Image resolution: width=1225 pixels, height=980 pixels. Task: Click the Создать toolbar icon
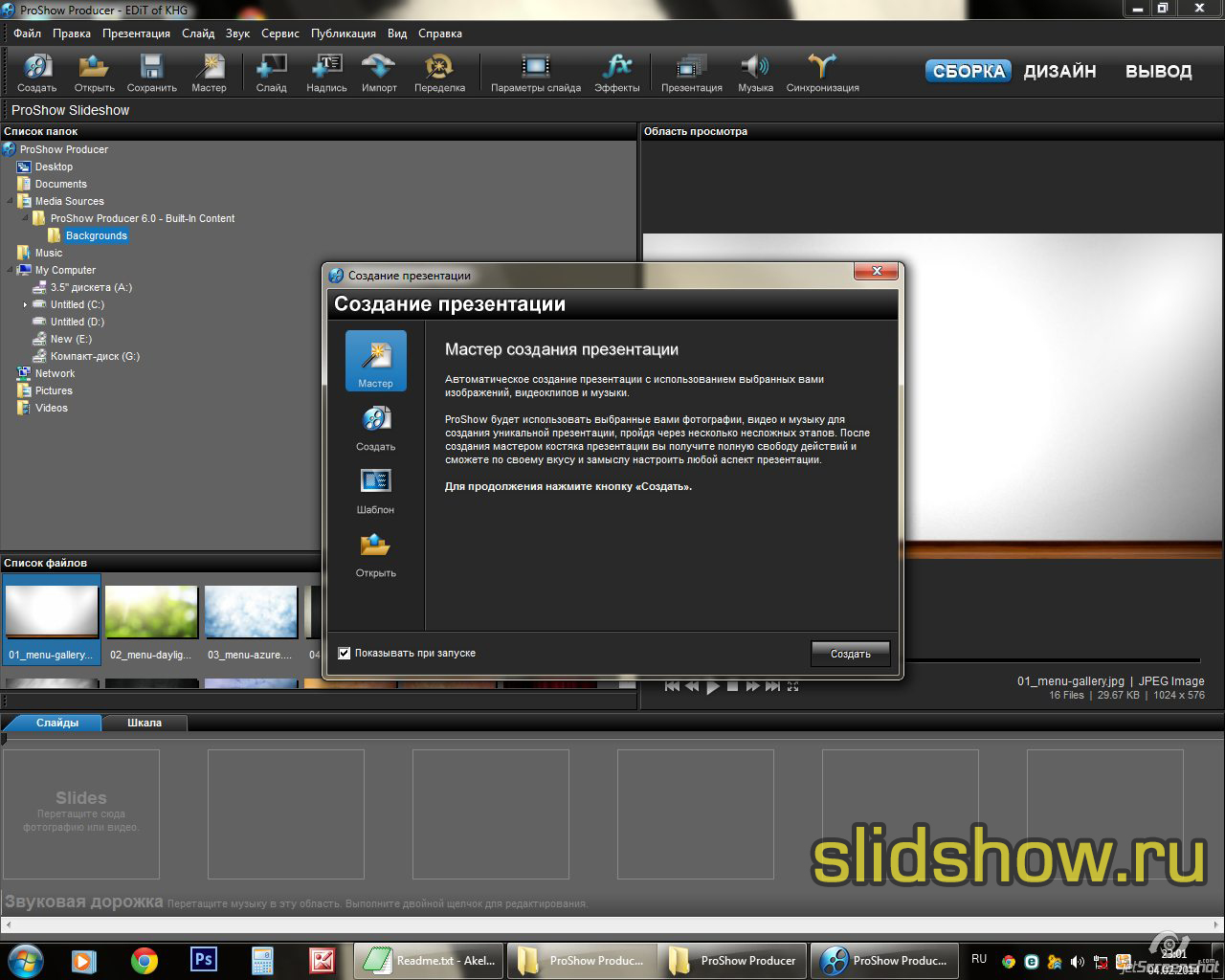37,74
